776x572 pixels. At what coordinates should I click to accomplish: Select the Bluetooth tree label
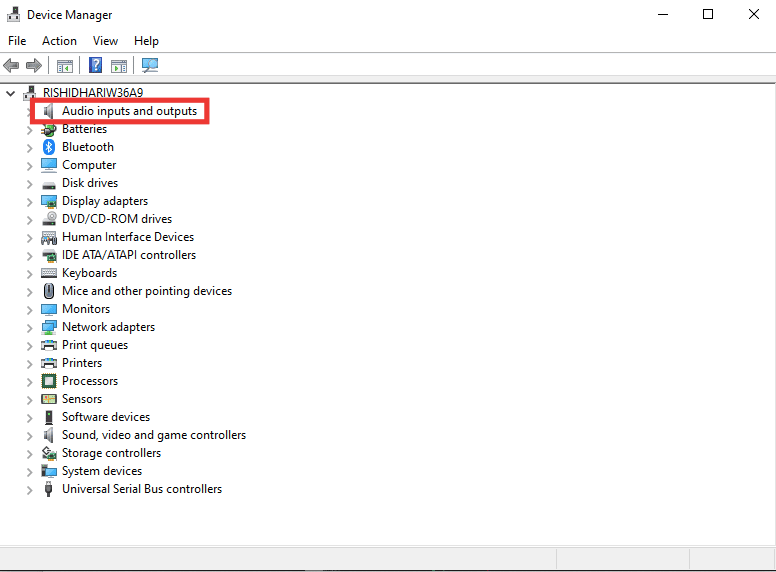tap(88, 147)
